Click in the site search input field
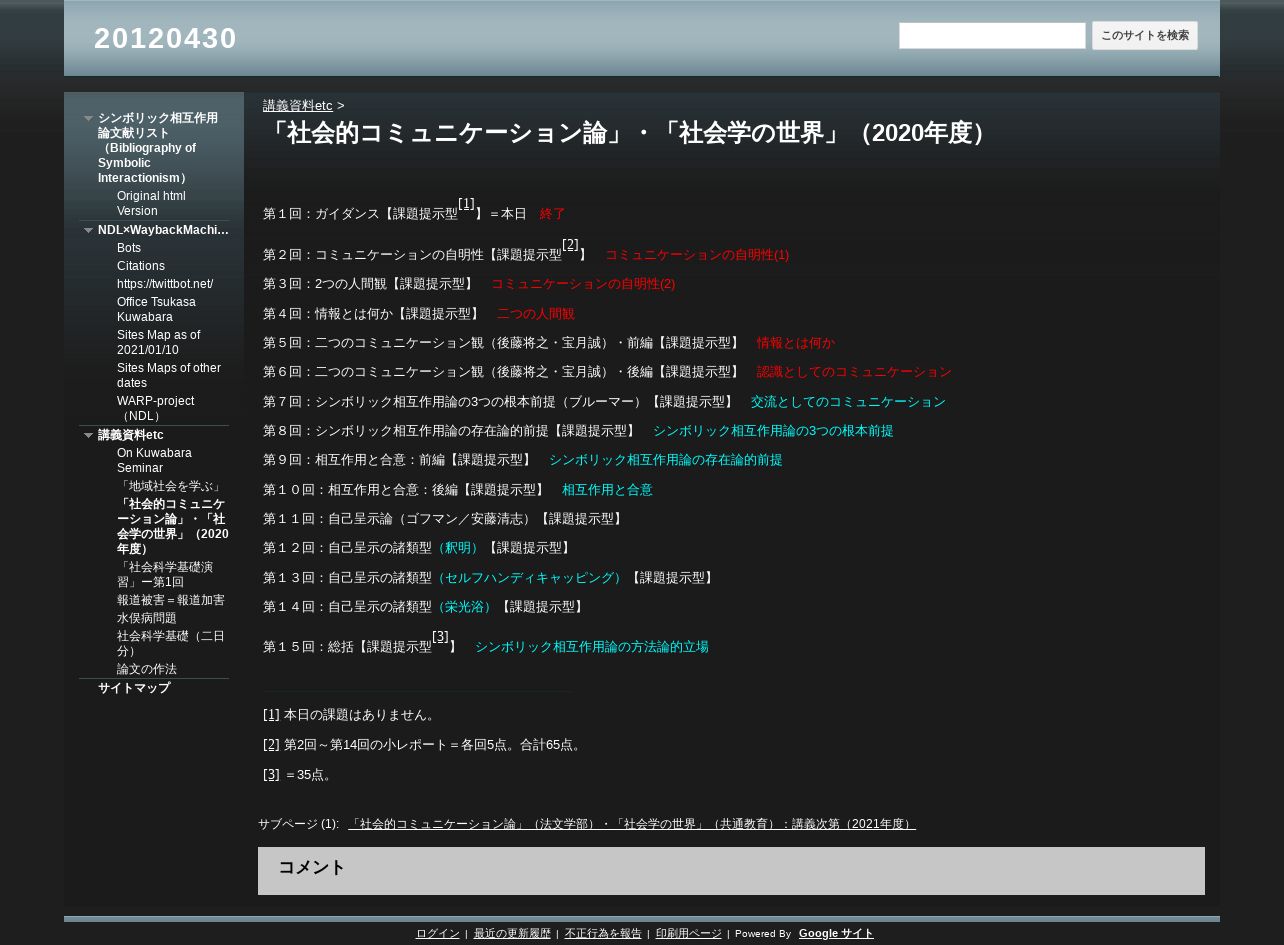This screenshot has width=1284, height=945. coord(992,36)
